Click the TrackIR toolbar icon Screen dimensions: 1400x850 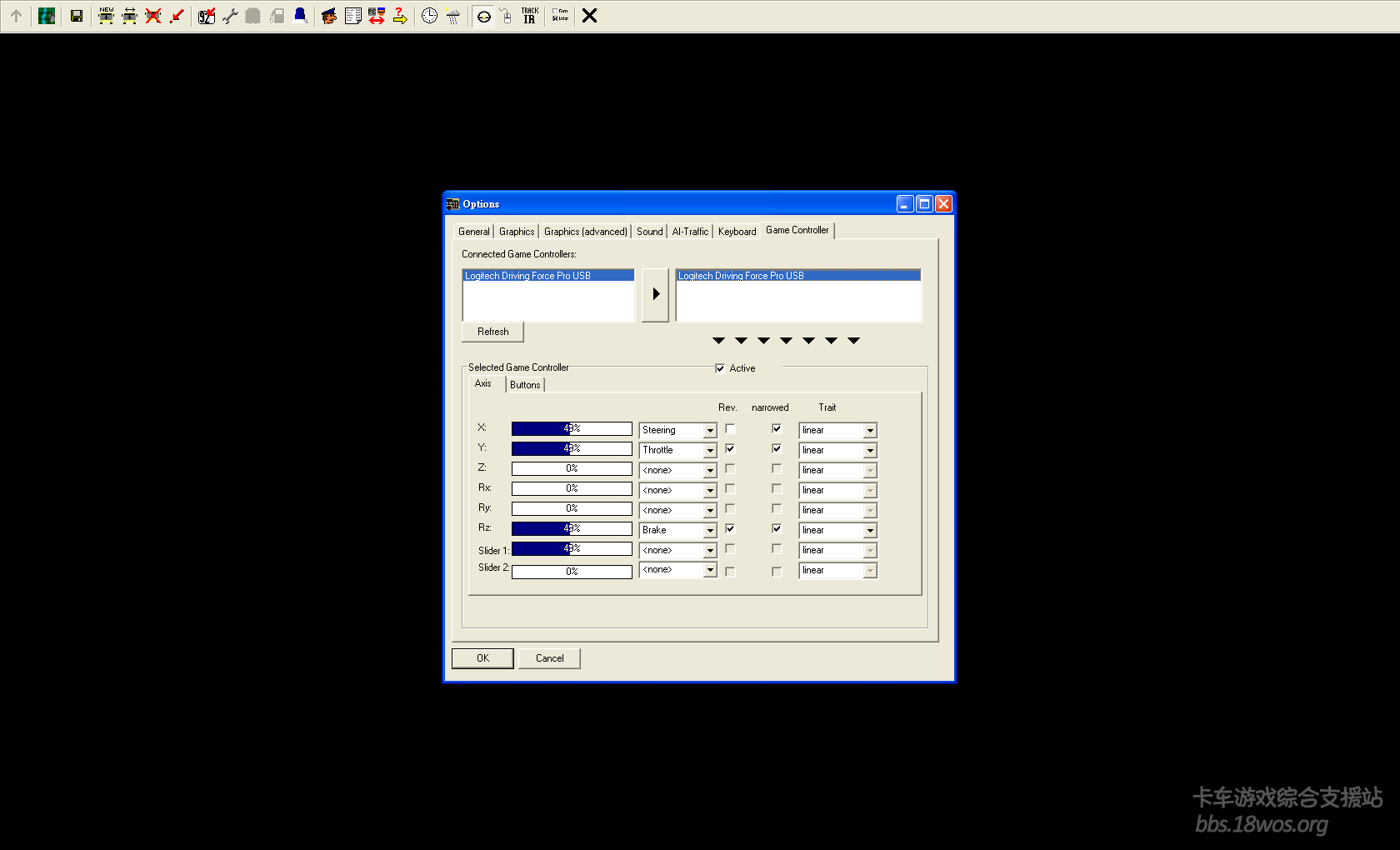tap(530, 16)
